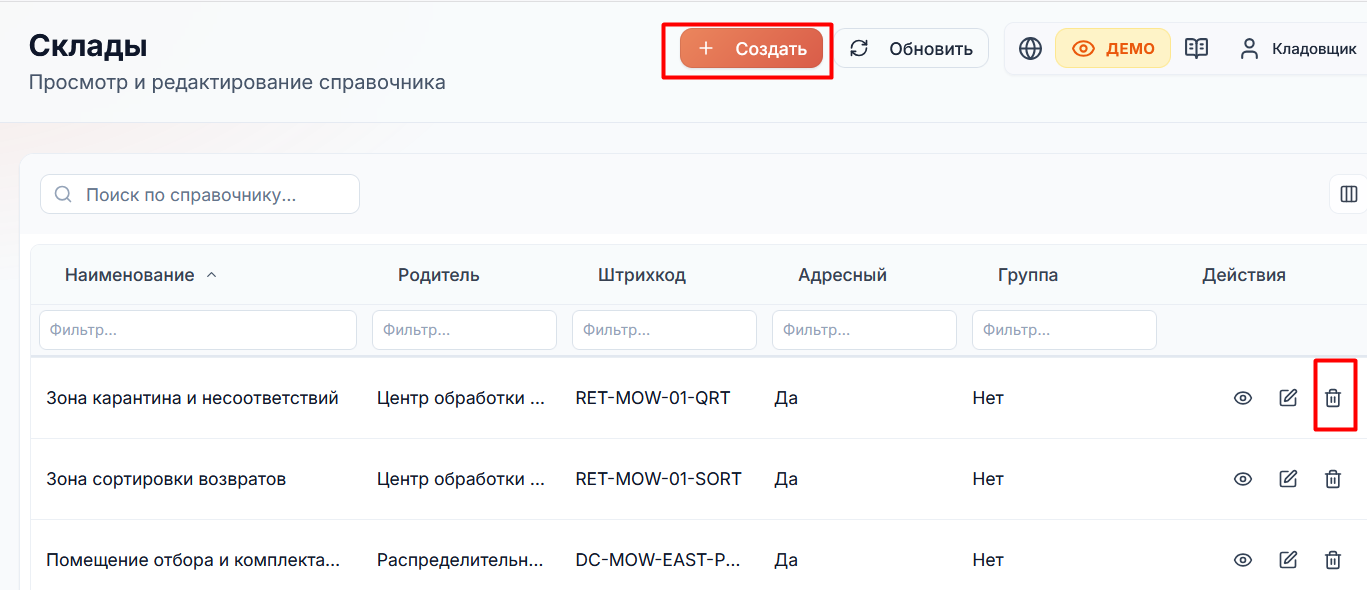The image size is (1367, 590).
Task: Click barcode RET-MOW-01-QRT
Action: 653,398
